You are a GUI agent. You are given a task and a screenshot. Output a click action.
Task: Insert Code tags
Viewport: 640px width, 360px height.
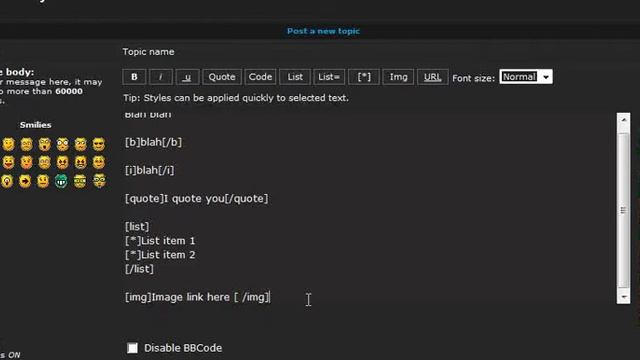pyautogui.click(x=260, y=77)
